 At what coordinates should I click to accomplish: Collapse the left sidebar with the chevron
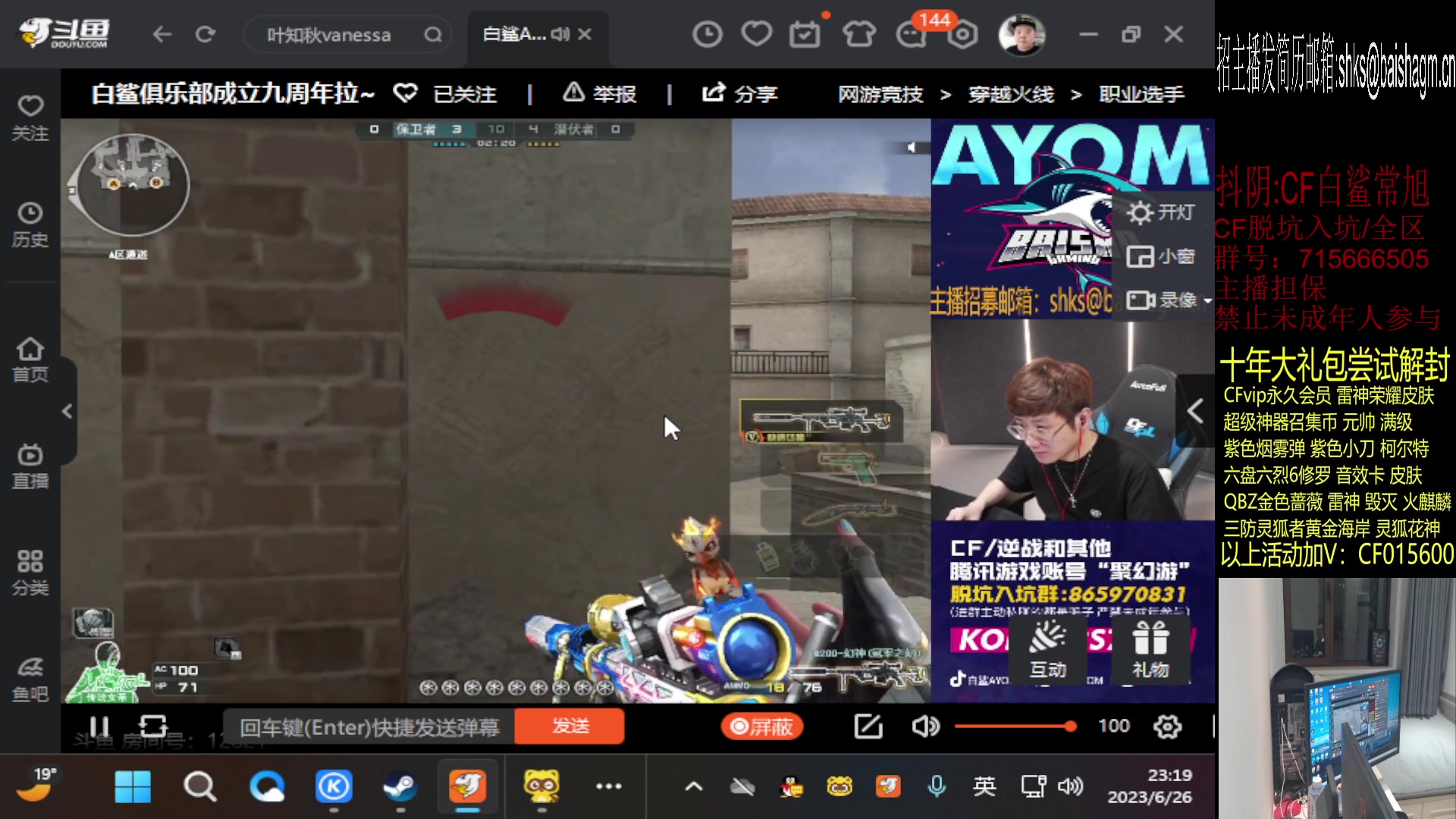[x=67, y=410]
